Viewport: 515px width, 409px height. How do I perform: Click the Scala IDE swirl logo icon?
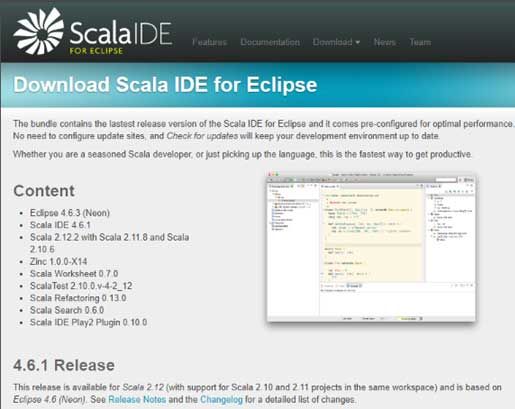39,32
